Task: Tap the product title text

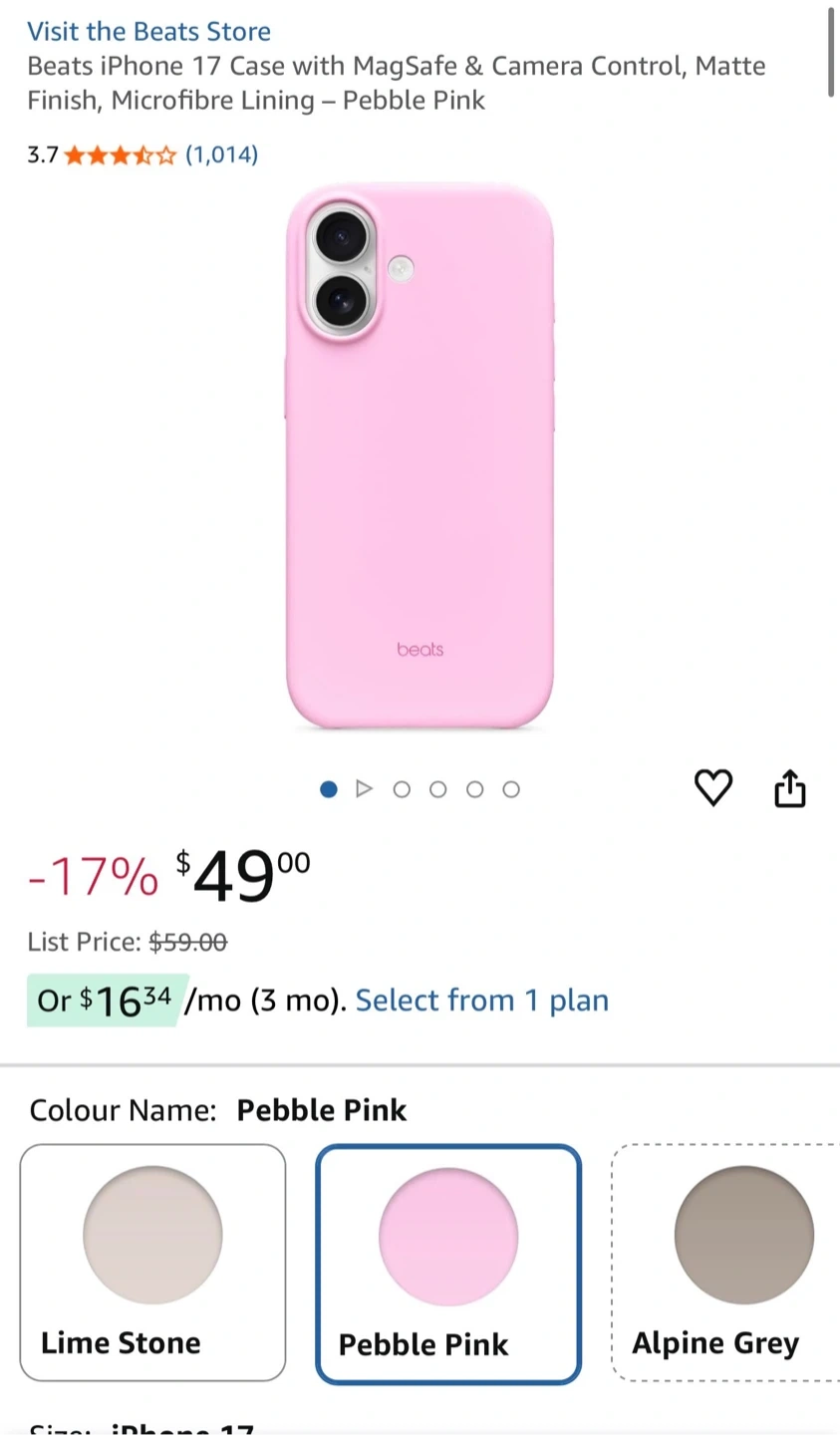Action: tap(397, 83)
